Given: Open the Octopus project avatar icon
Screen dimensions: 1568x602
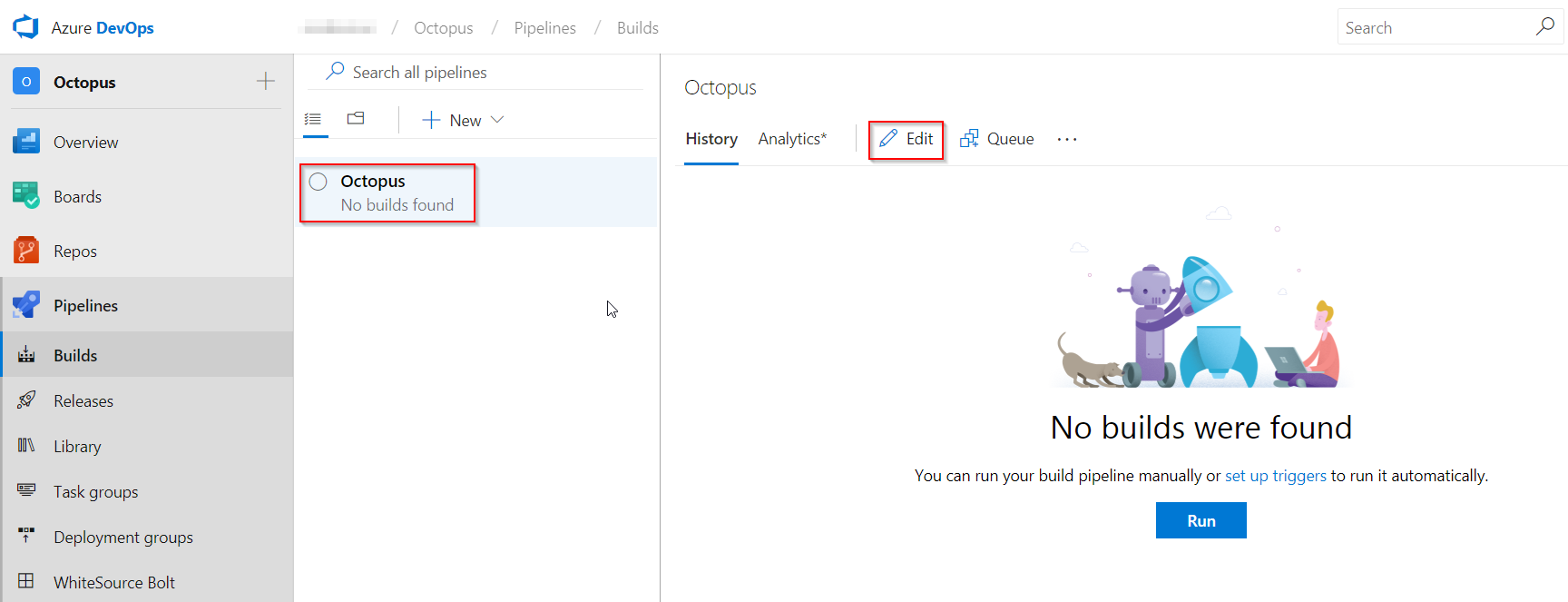Looking at the screenshot, I should [x=26, y=82].
